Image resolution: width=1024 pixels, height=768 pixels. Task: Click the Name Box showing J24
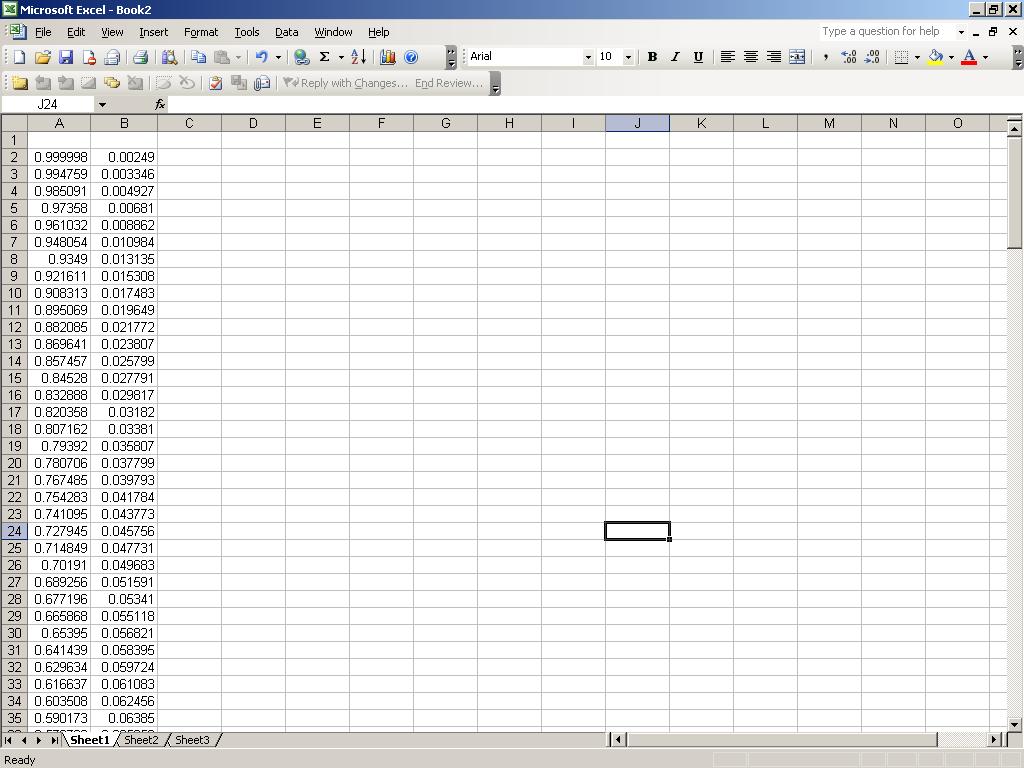(x=48, y=104)
